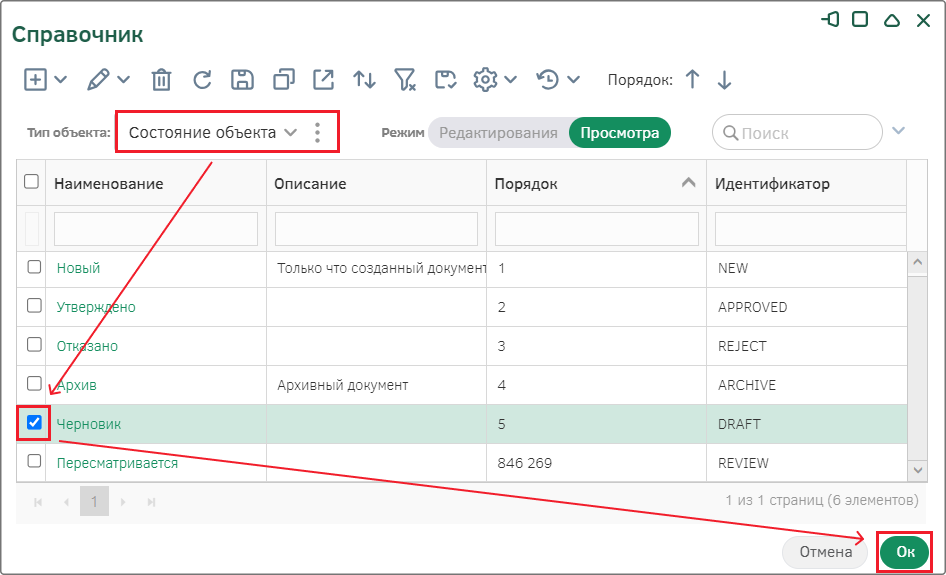This screenshot has height=575, width=946.
Task: Click the Наименование filter field
Action: point(156,229)
